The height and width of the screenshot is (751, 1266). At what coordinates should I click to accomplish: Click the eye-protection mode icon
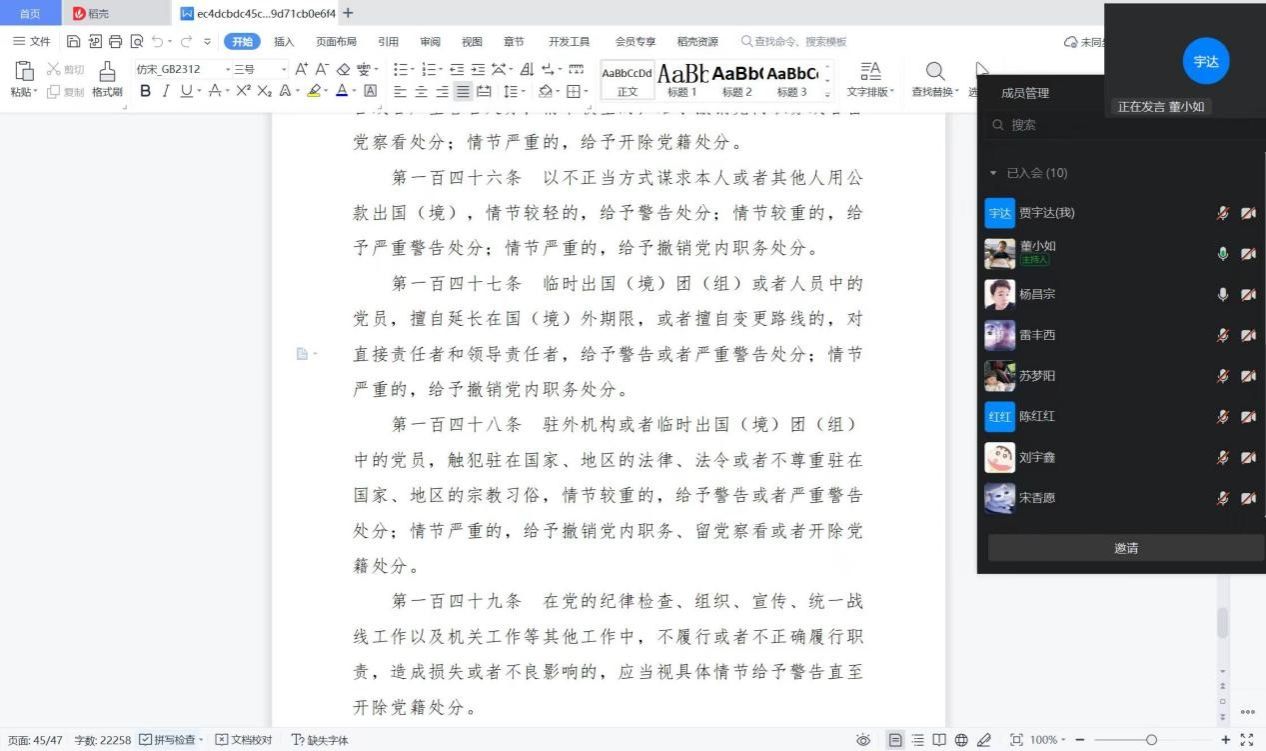pyautogui.click(x=863, y=740)
